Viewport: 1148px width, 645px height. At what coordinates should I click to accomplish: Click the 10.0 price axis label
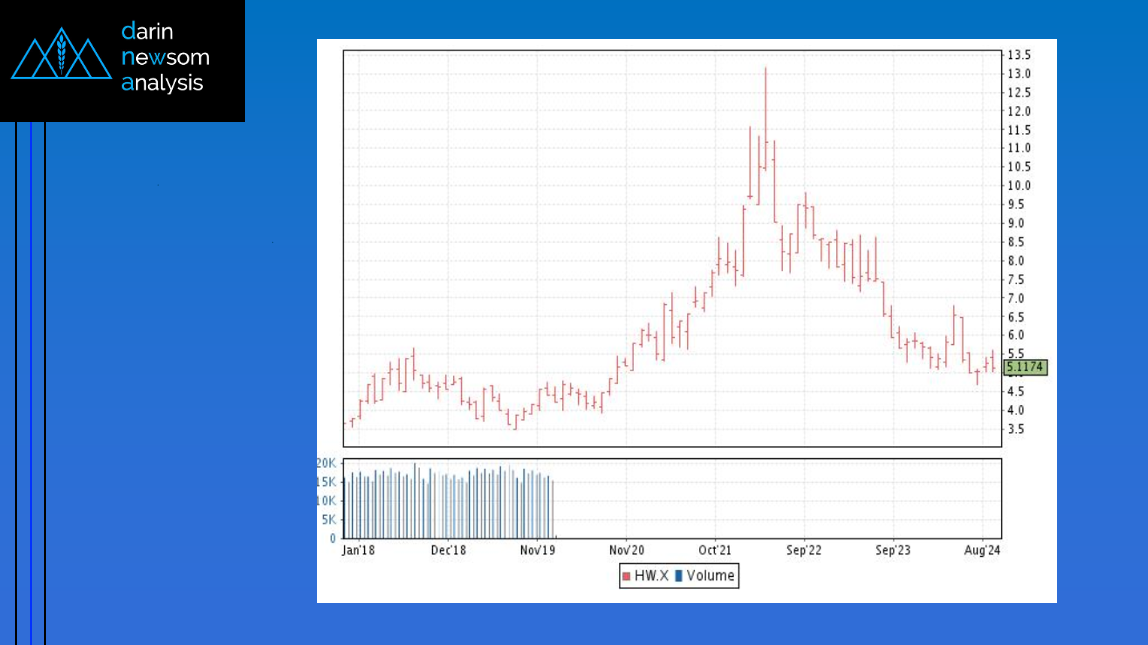[x=1019, y=186]
